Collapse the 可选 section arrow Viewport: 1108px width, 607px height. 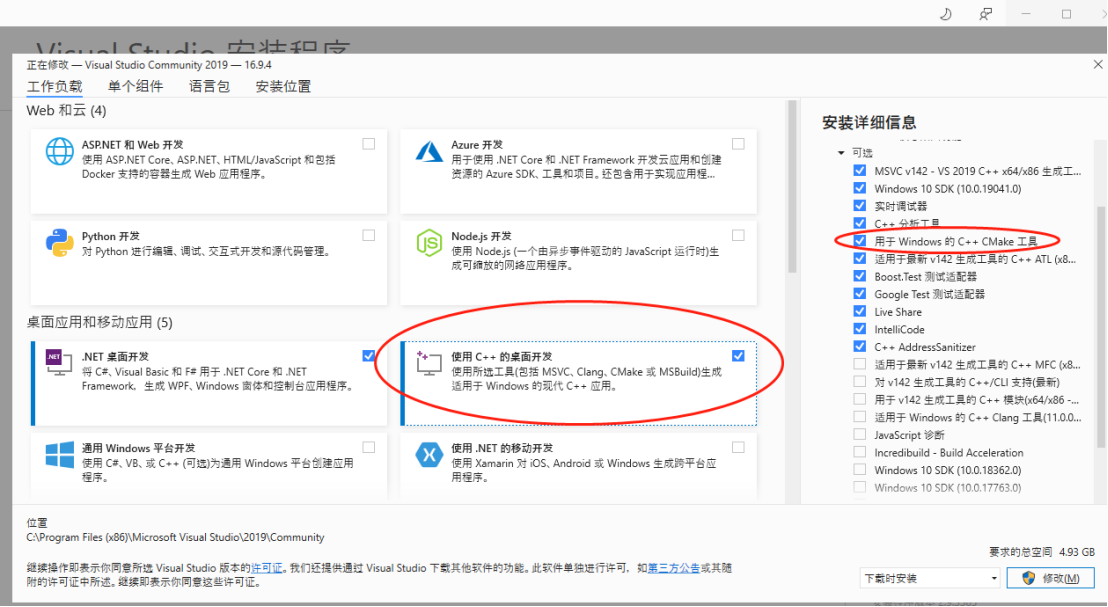coord(841,153)
